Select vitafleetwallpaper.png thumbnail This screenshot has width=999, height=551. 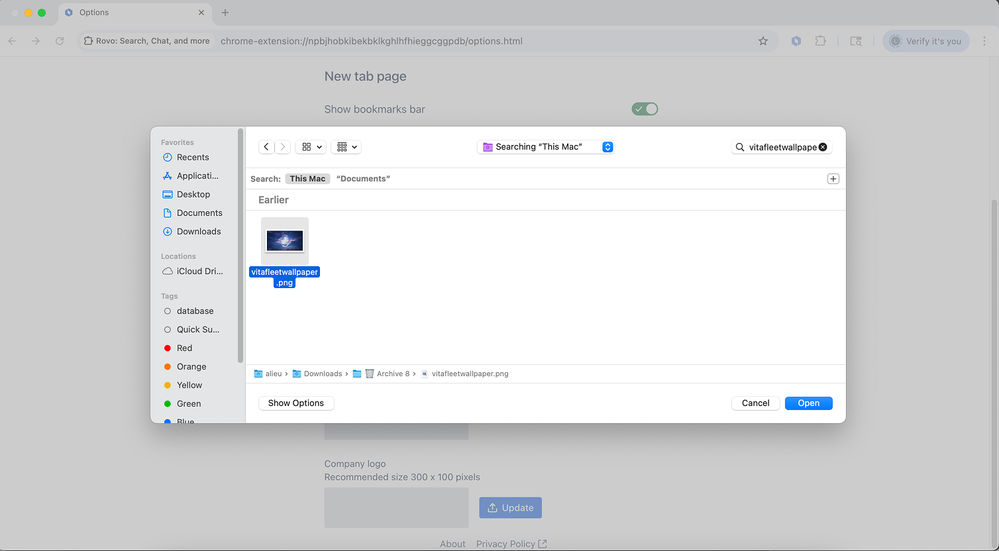[285, 241]
